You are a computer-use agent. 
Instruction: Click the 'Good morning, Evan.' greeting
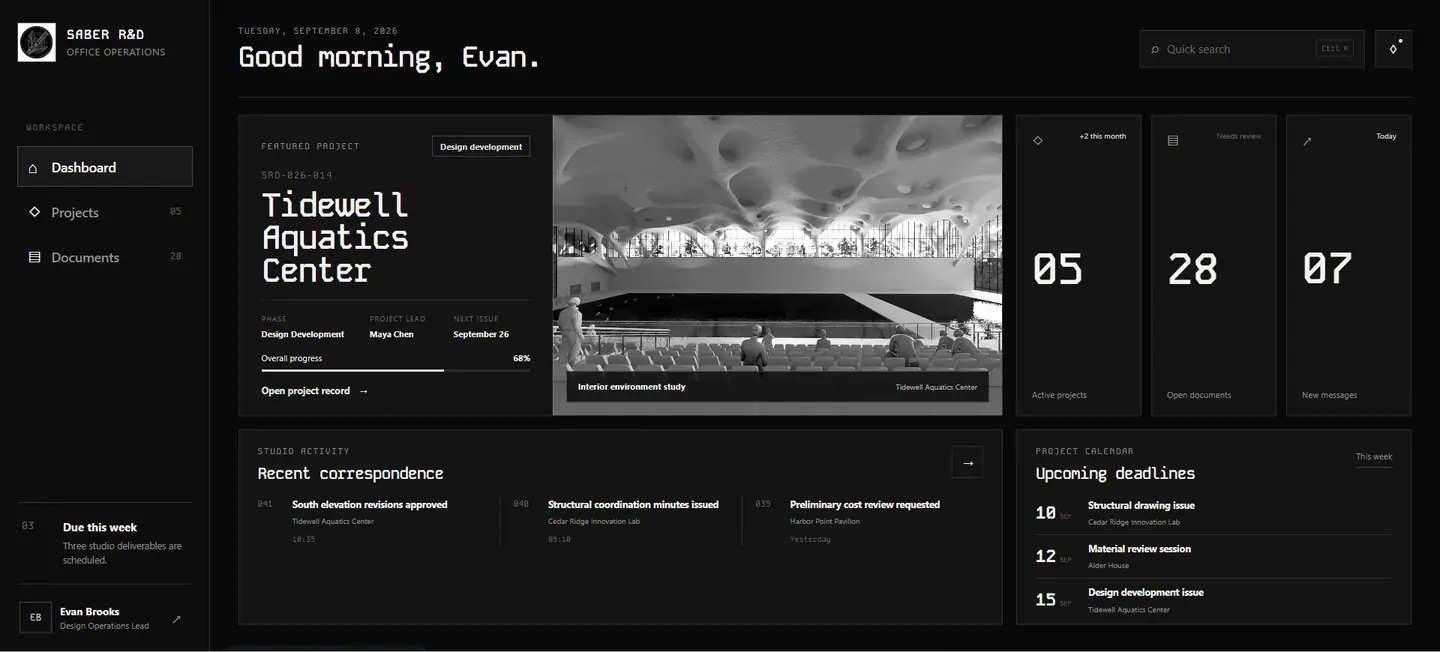(x=389, y=57)
